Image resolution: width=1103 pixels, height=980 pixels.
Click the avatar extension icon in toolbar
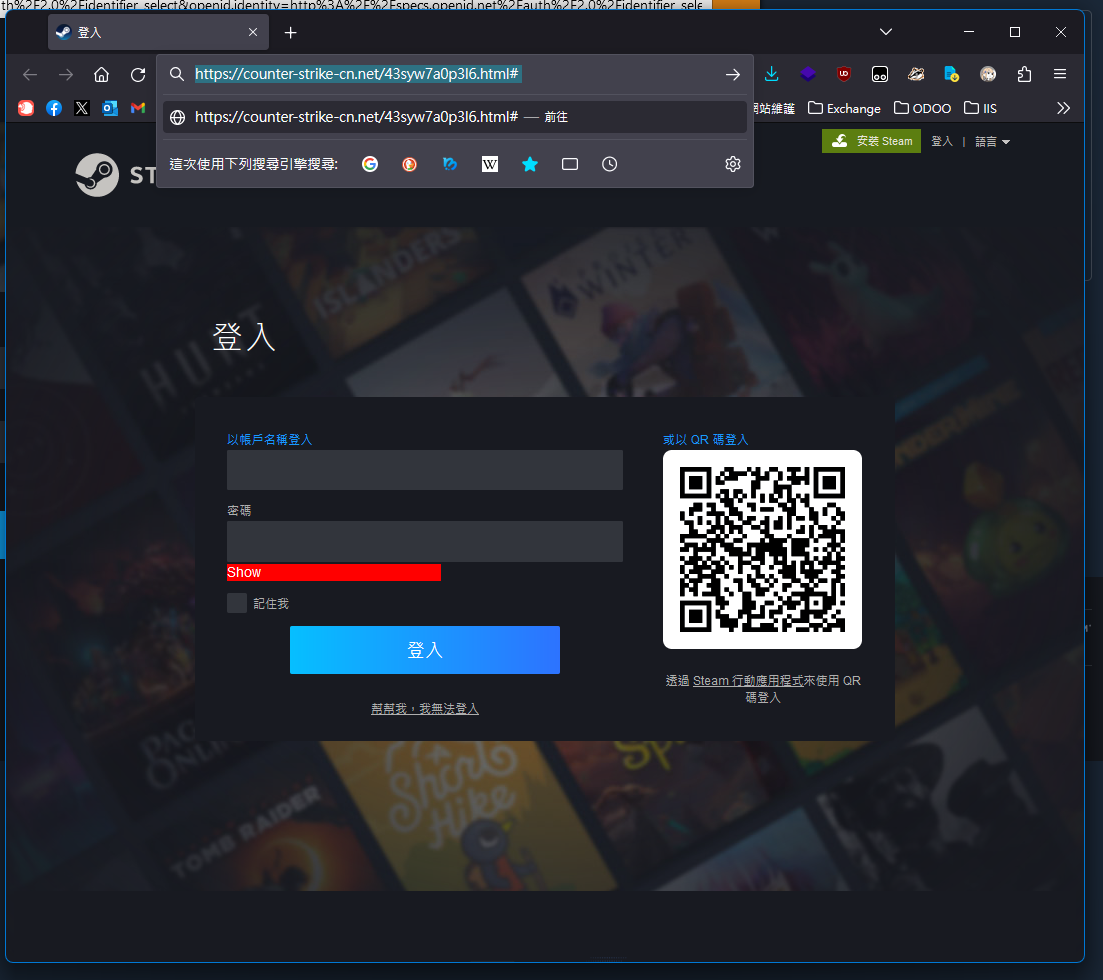tap(988, 74)
